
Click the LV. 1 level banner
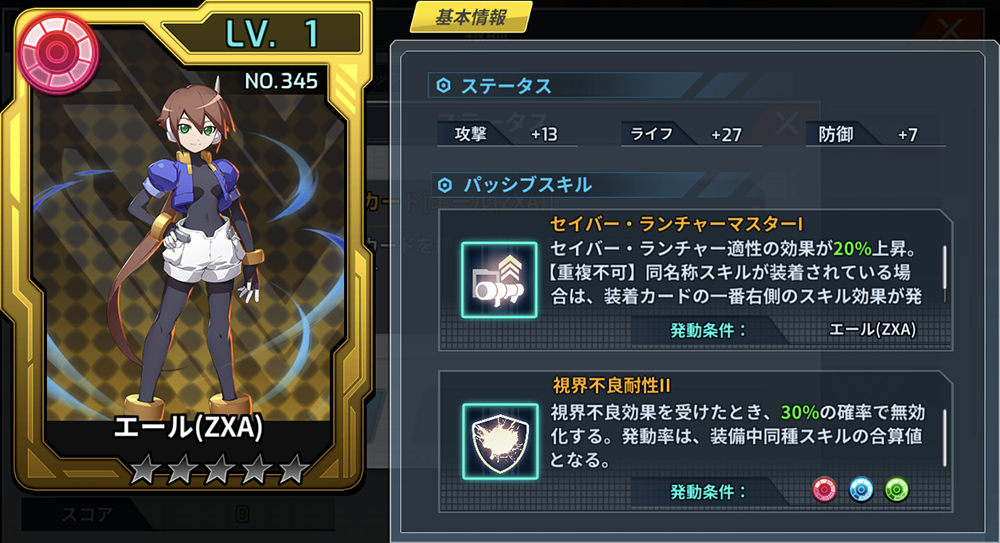[270, 33]
